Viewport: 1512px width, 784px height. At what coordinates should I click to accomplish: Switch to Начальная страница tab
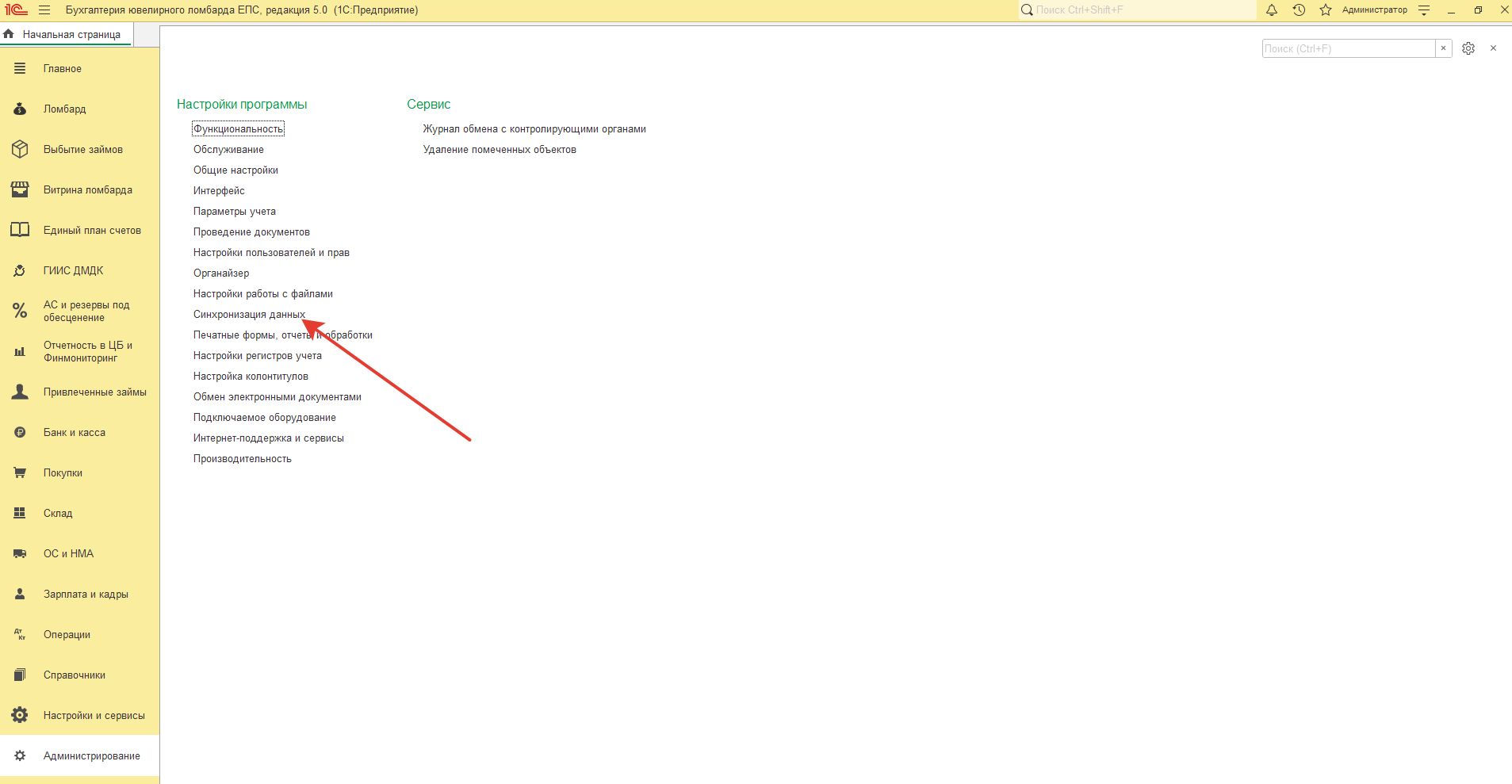click(x=71, y=35)
